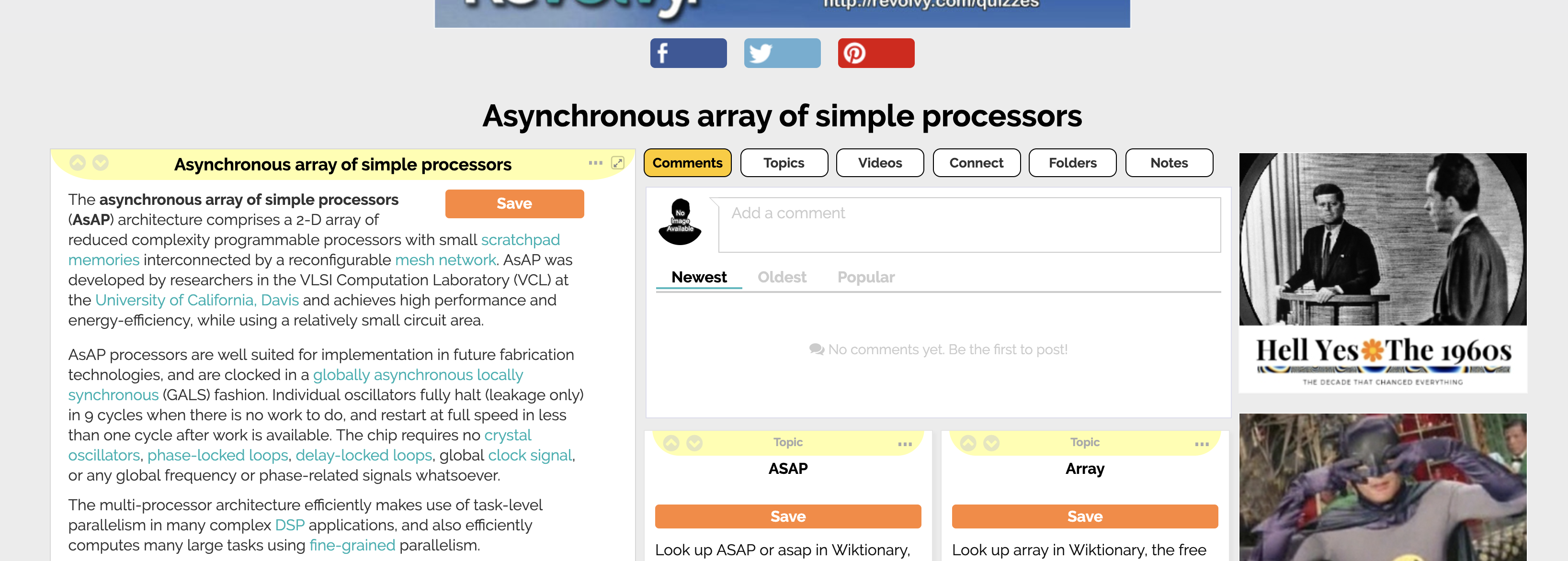Open Hell Yes The 1960s thumbnail
This screenshot has height=561, width=1568.
pyautogui.click(x=1382, y=272)
